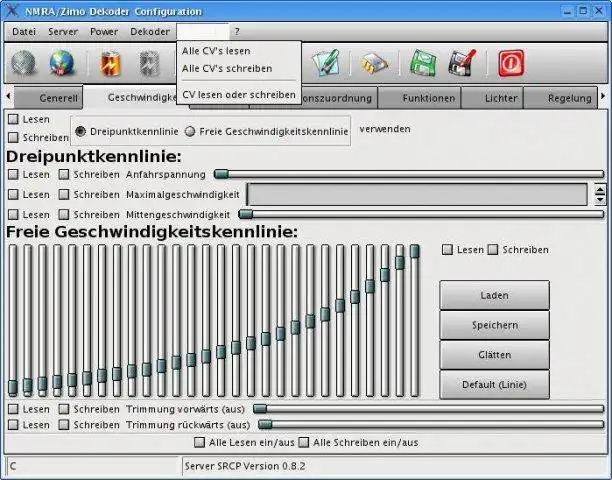Check Schreiben above the Laden button
Image resolution: width=612 pixels, height=480 pixels.
(x=493, y=250)
